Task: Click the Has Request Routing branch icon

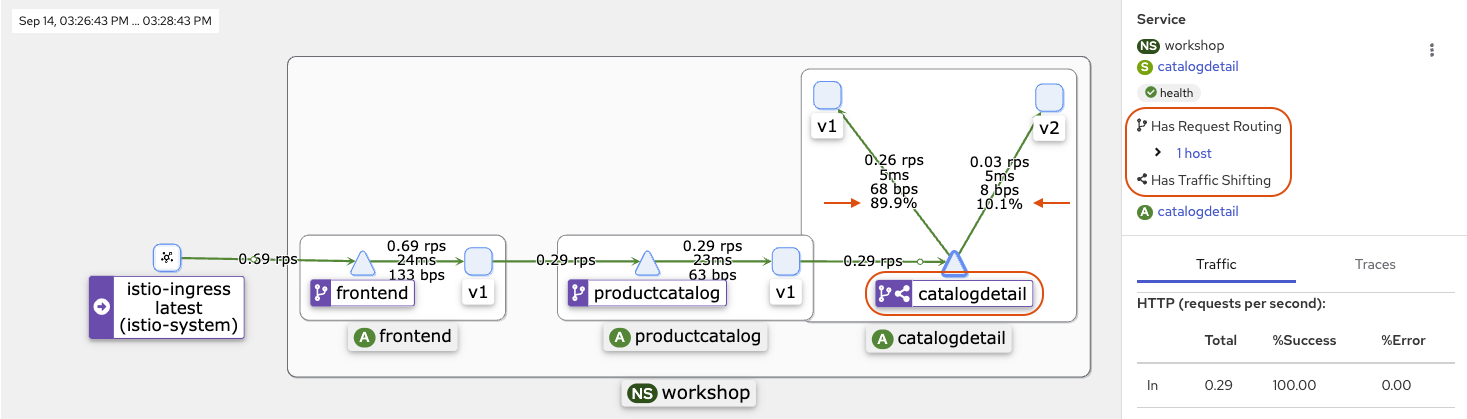Action: (x=1142, y=126)
